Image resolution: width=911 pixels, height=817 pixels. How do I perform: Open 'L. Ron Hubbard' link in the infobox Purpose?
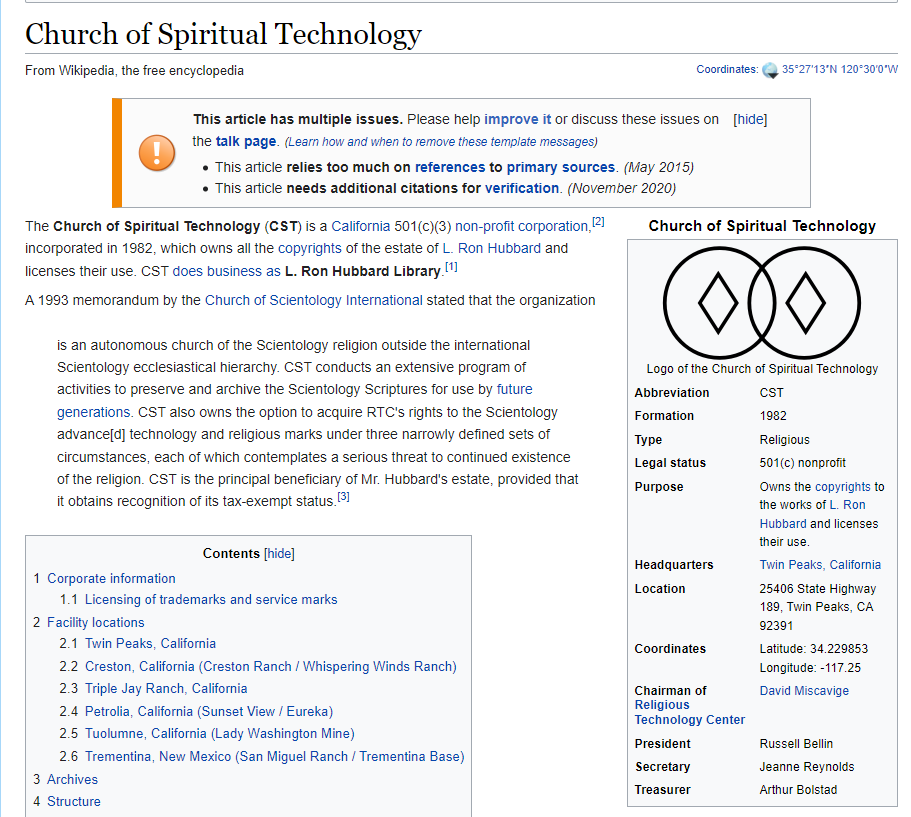coord(812,514)
